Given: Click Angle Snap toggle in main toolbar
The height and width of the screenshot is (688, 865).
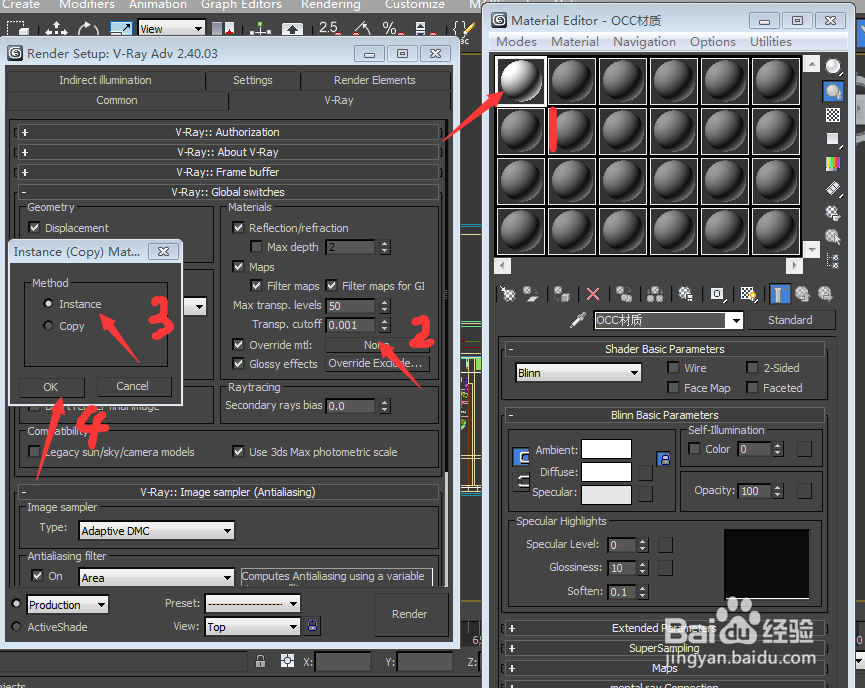Looking at the screenshot, I should point(362,28).
